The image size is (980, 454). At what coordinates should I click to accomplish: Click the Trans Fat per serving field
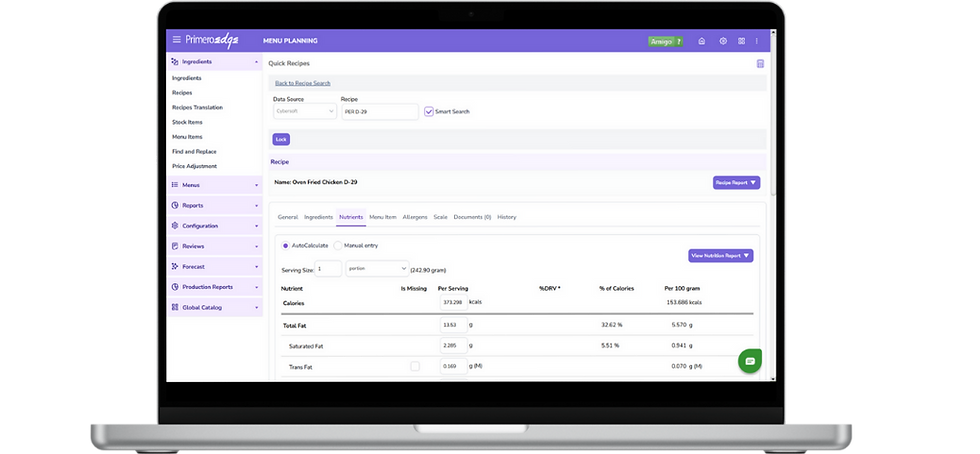[x=453, y=366]
